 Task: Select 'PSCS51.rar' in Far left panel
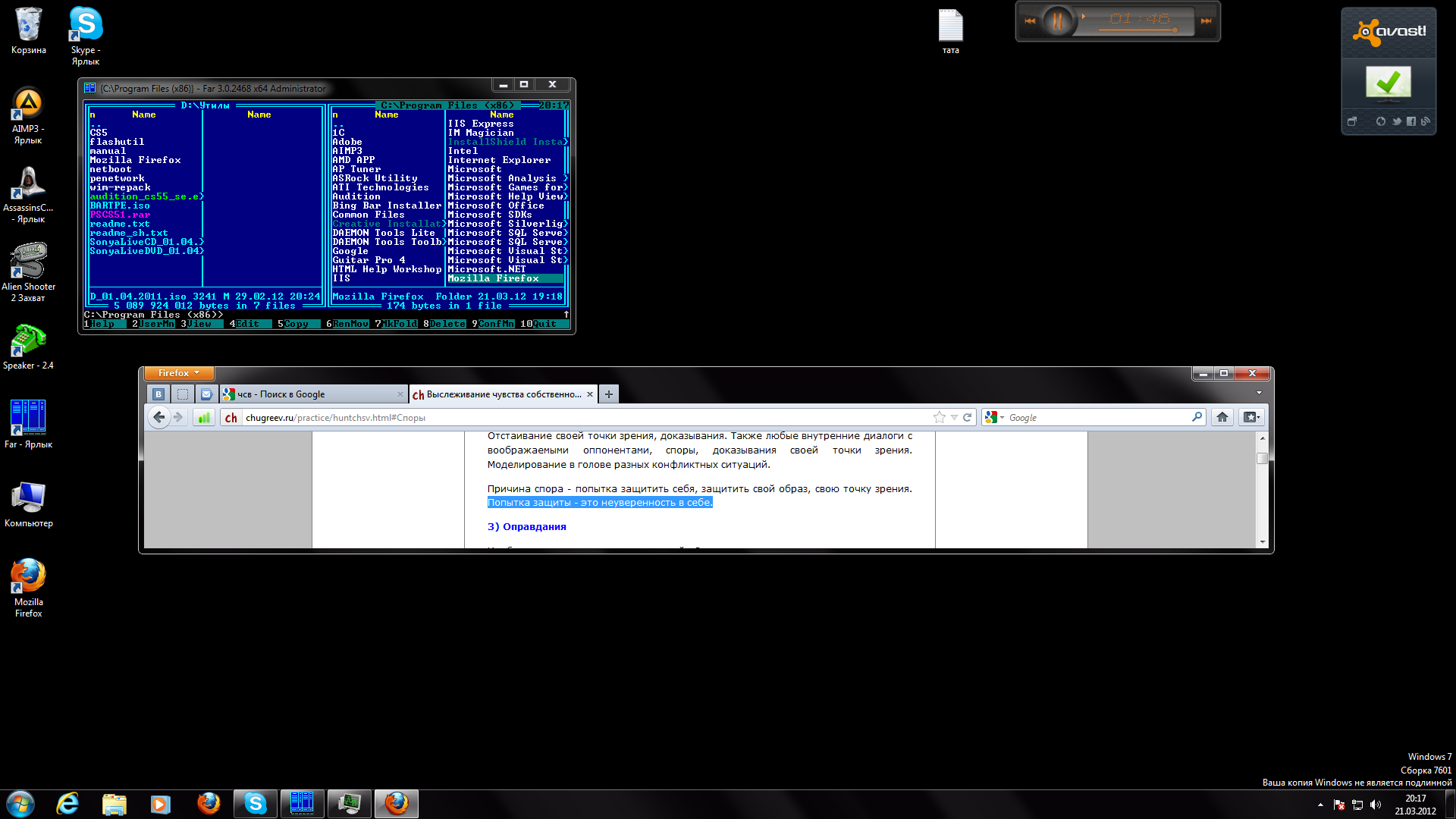[x=120, y=215]
